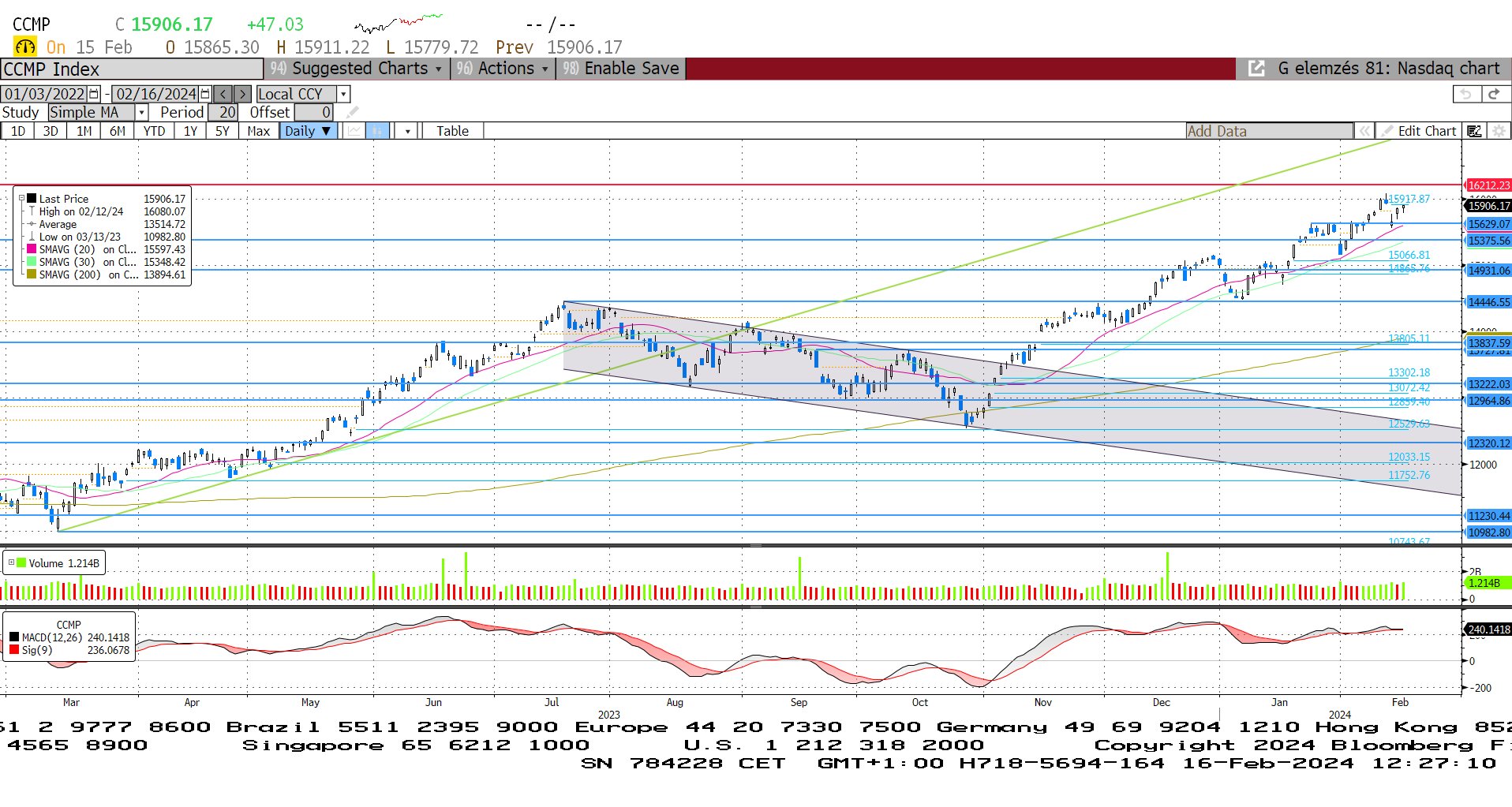Click the High on 02/12/24 marker icon

click(x=32, y=211)
